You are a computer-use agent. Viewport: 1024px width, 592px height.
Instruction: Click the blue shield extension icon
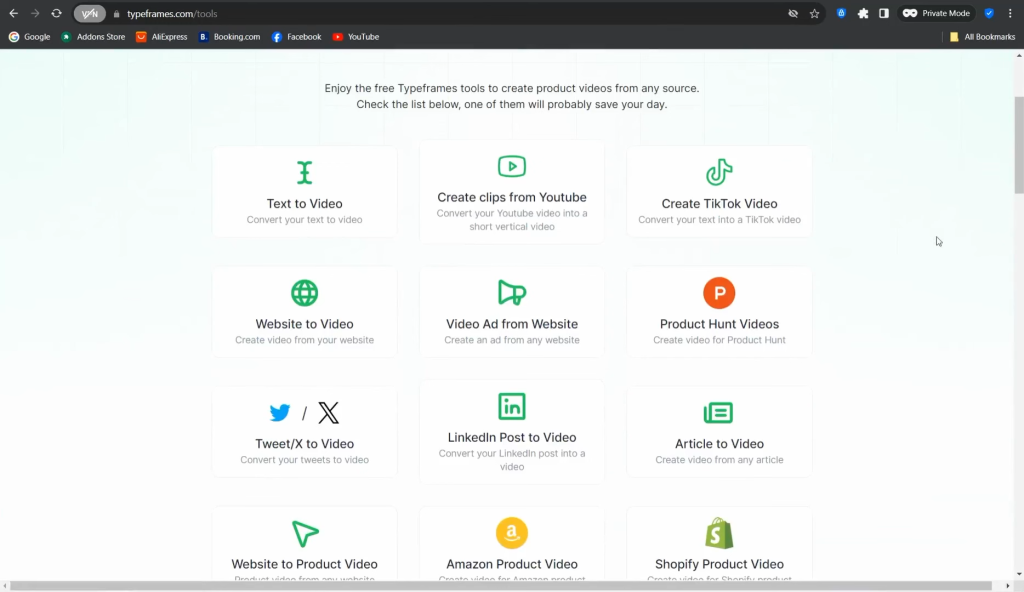click(841, 13)
